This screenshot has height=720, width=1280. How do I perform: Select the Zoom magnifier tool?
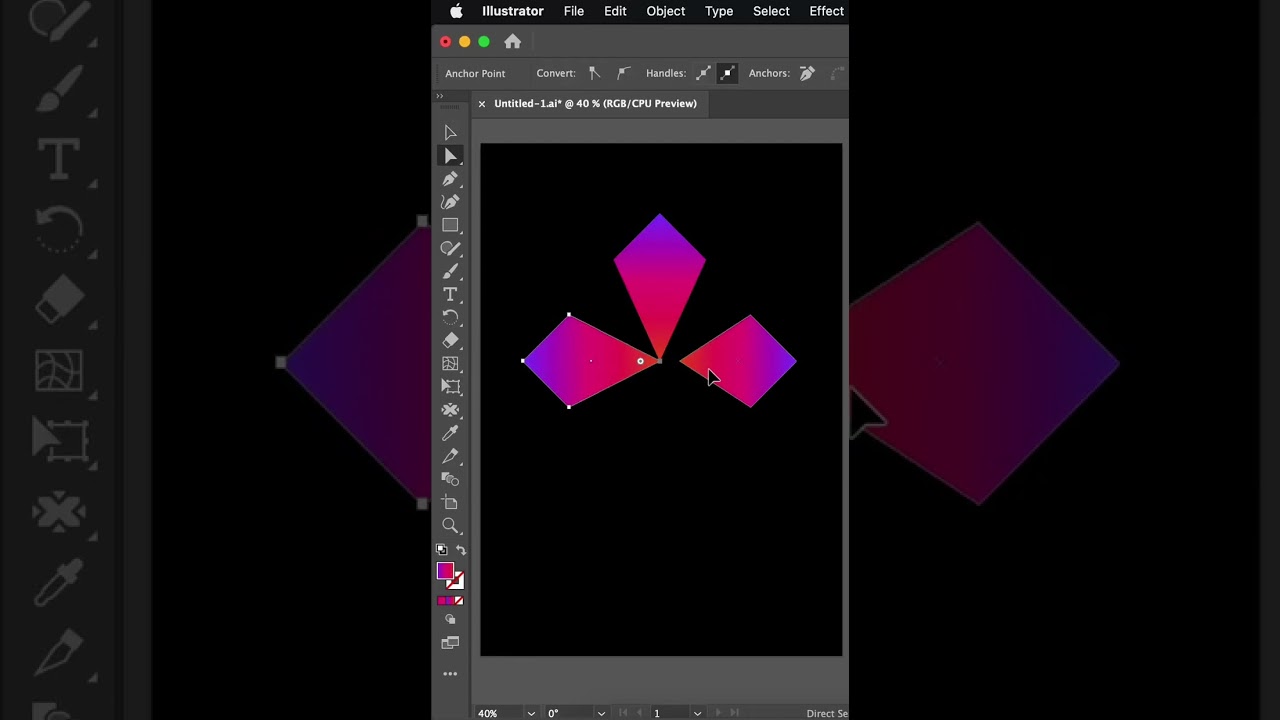click(450, 526)
